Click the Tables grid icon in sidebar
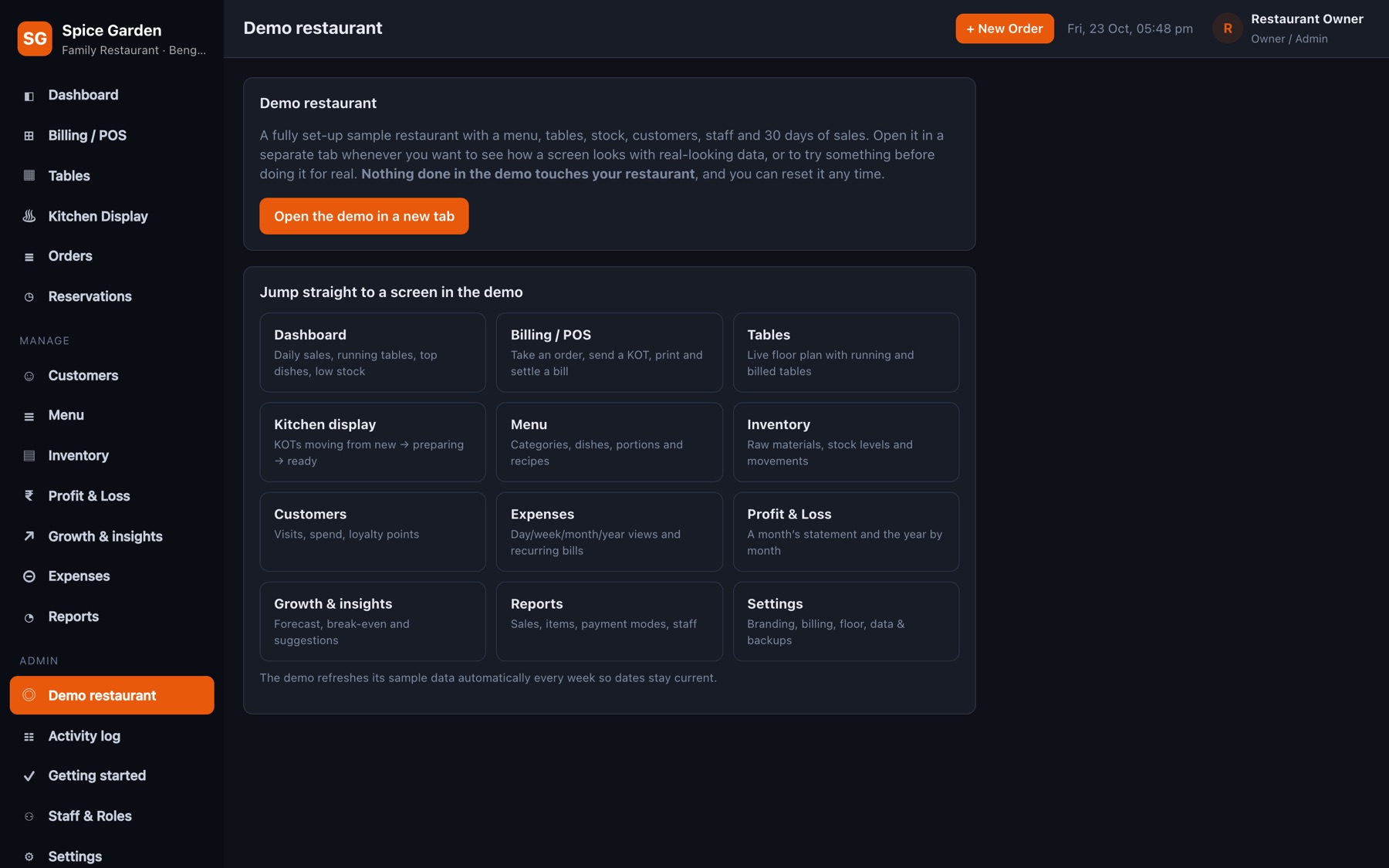 coord(29,176)
